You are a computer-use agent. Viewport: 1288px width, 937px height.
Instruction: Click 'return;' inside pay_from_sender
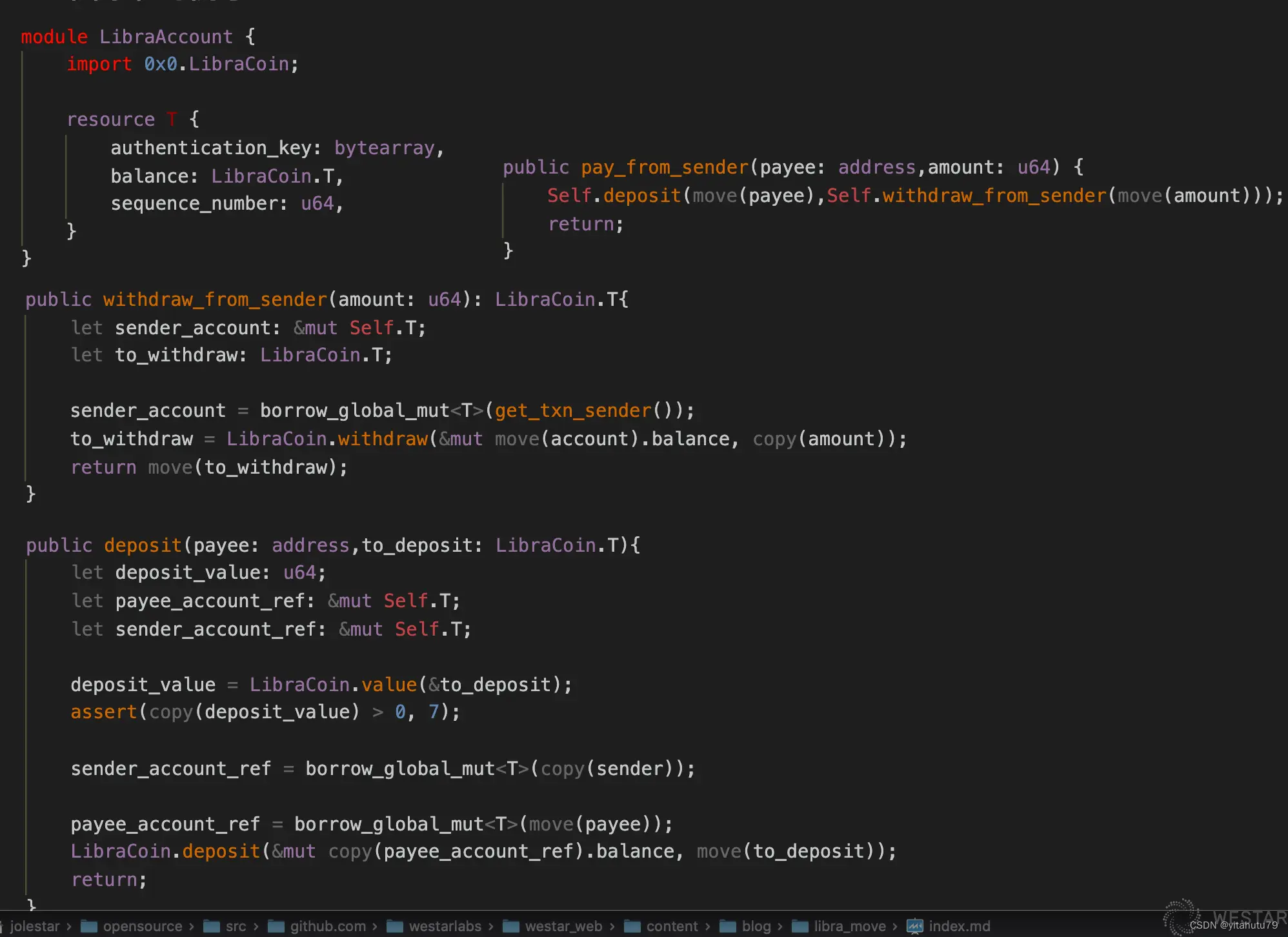pos(586,224)
